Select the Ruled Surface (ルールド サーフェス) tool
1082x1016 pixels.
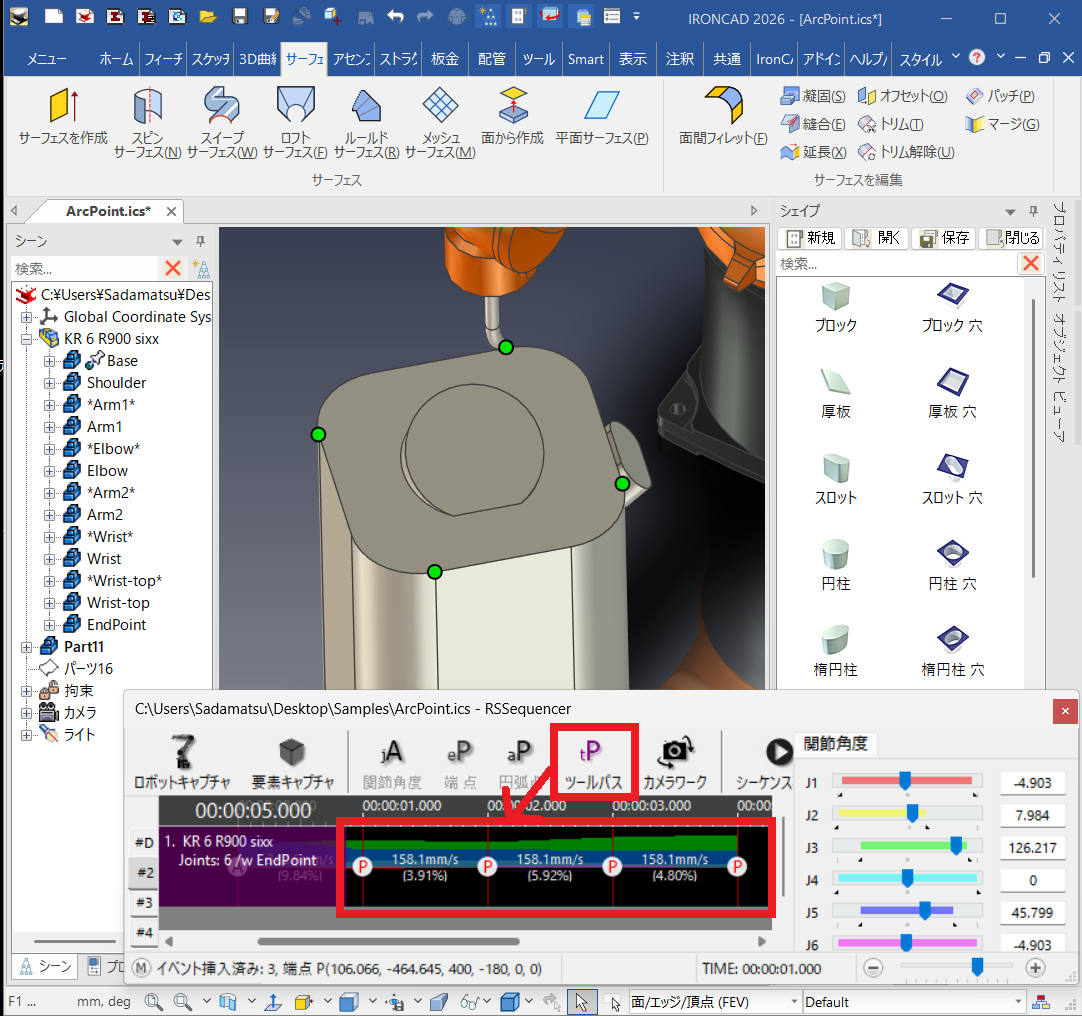click(x=366, y=122)
